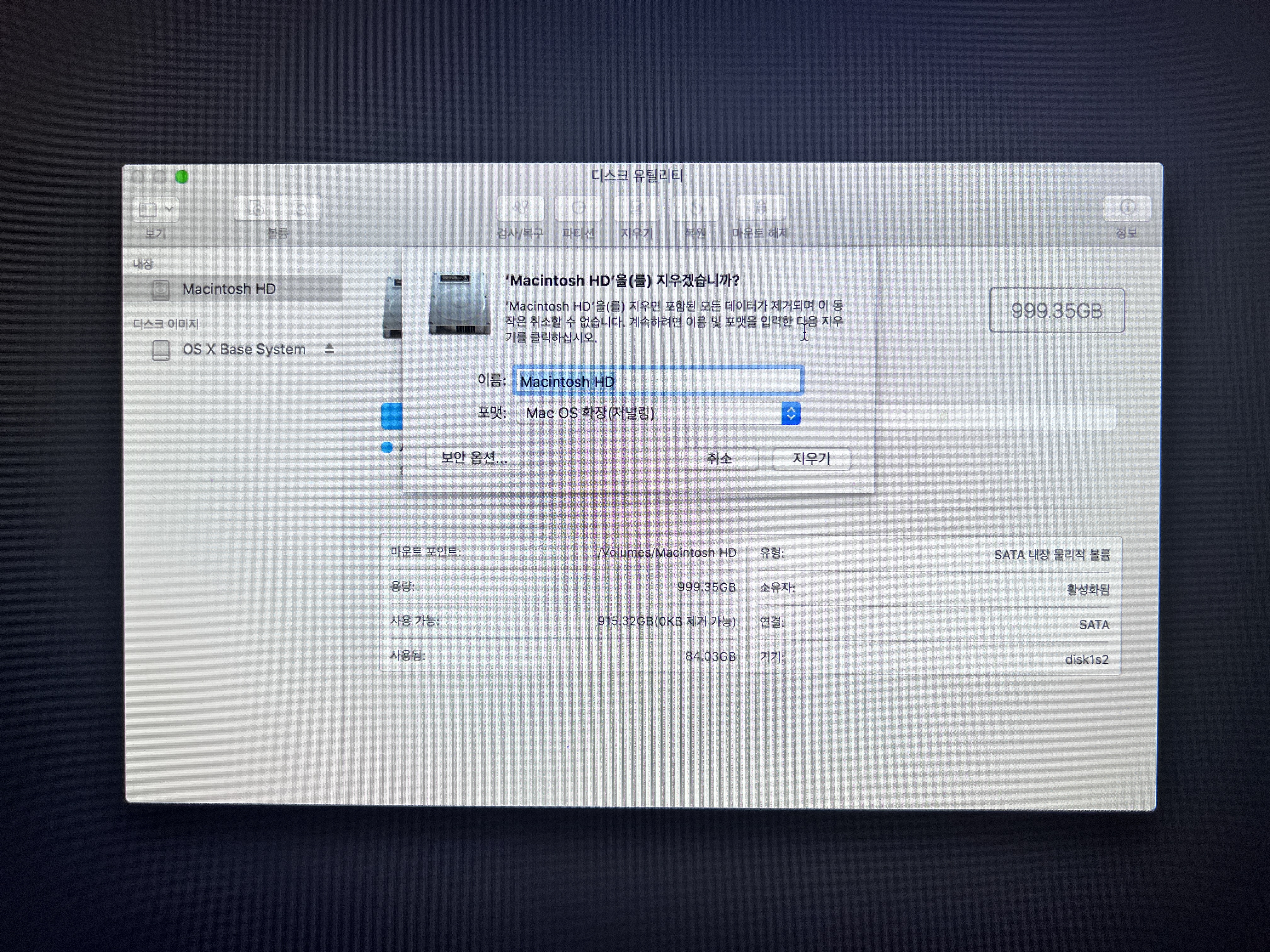Click the First Aid (검사/복구) toolbar icon

(x=520, y=208)
